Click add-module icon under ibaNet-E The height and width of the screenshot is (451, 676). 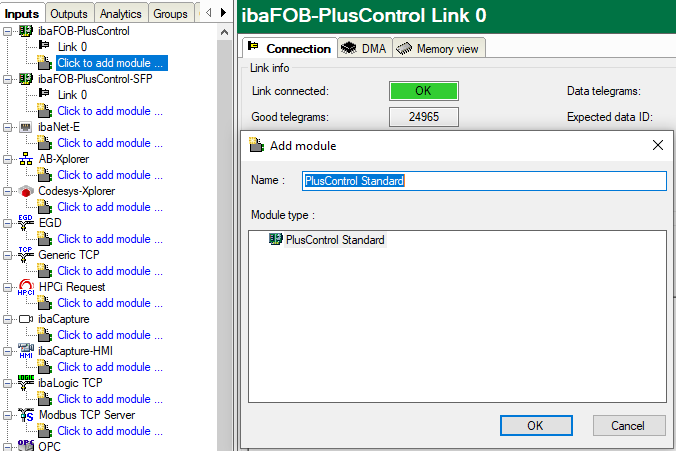(x=44, y=143)
